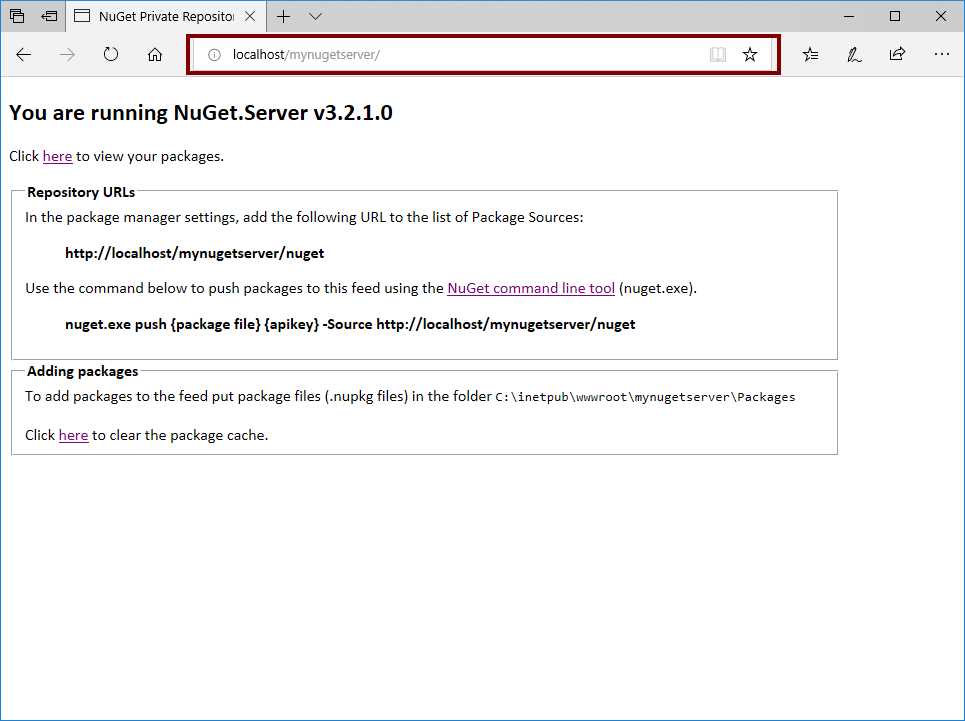Open the Settings and more menu
The image size is (965, 721).
(x=941, y=55)
